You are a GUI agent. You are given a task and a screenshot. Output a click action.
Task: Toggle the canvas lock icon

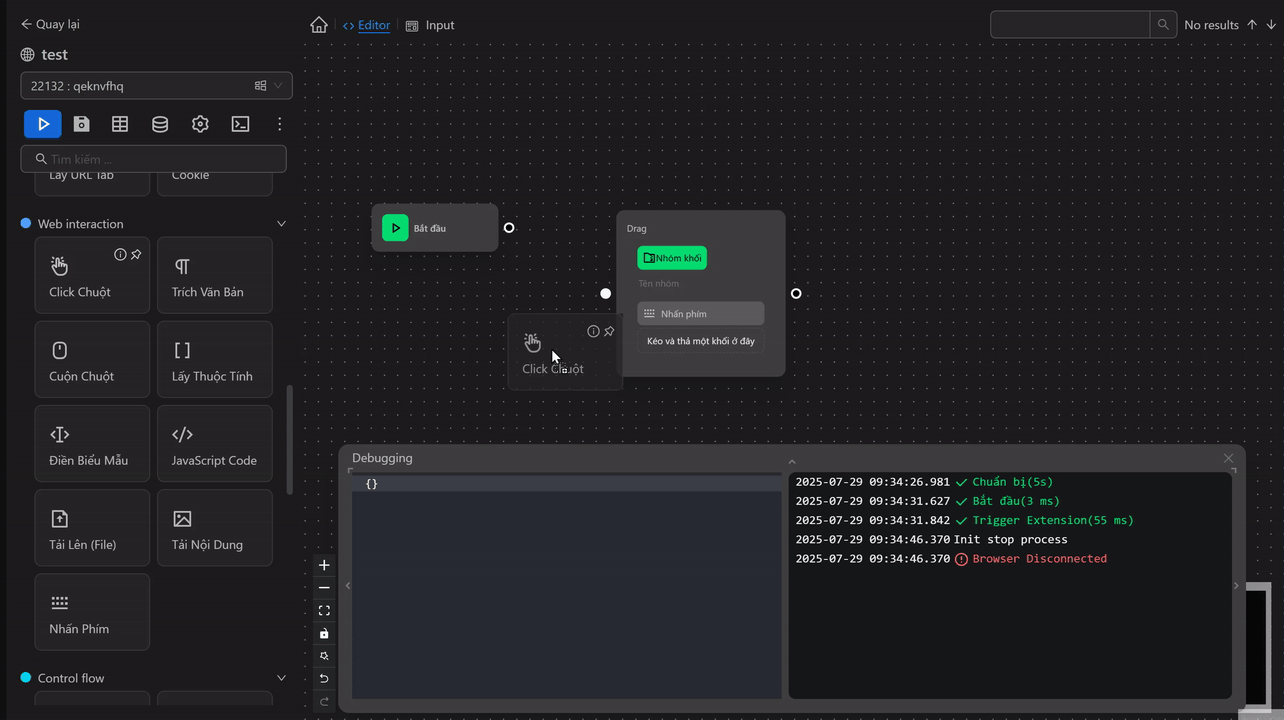click(324, 633)
